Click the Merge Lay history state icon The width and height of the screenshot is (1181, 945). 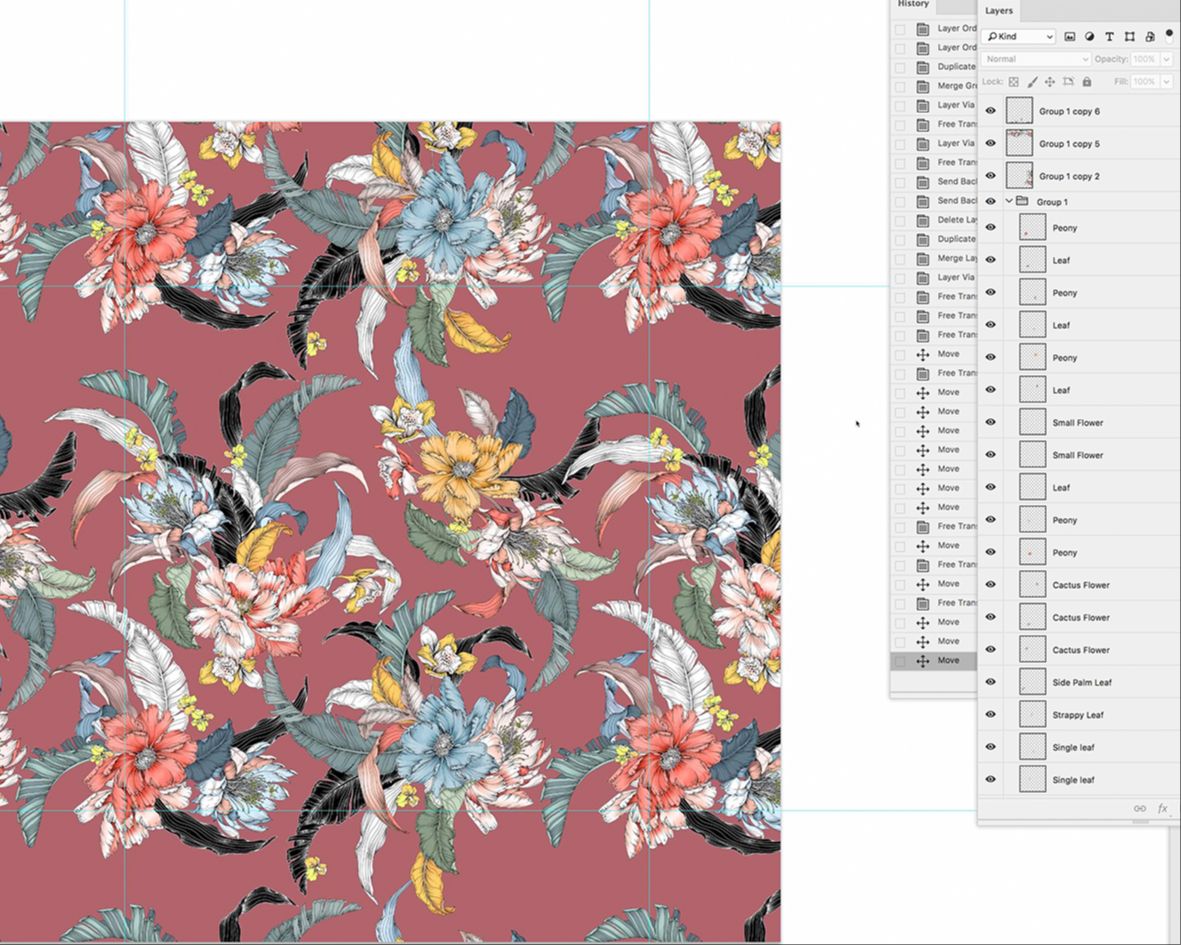(923, 258)
